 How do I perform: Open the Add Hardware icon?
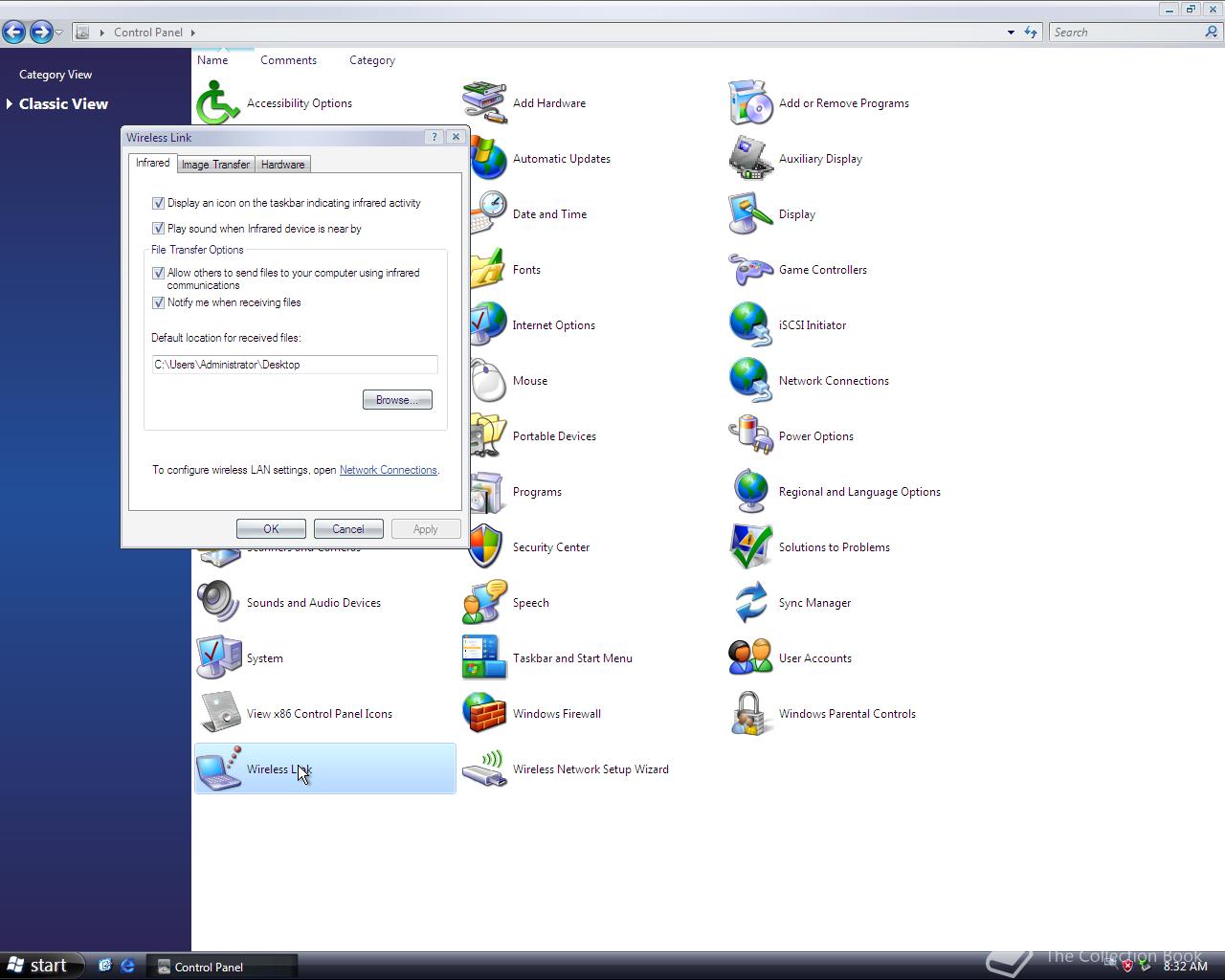click(x=484, y=102)
